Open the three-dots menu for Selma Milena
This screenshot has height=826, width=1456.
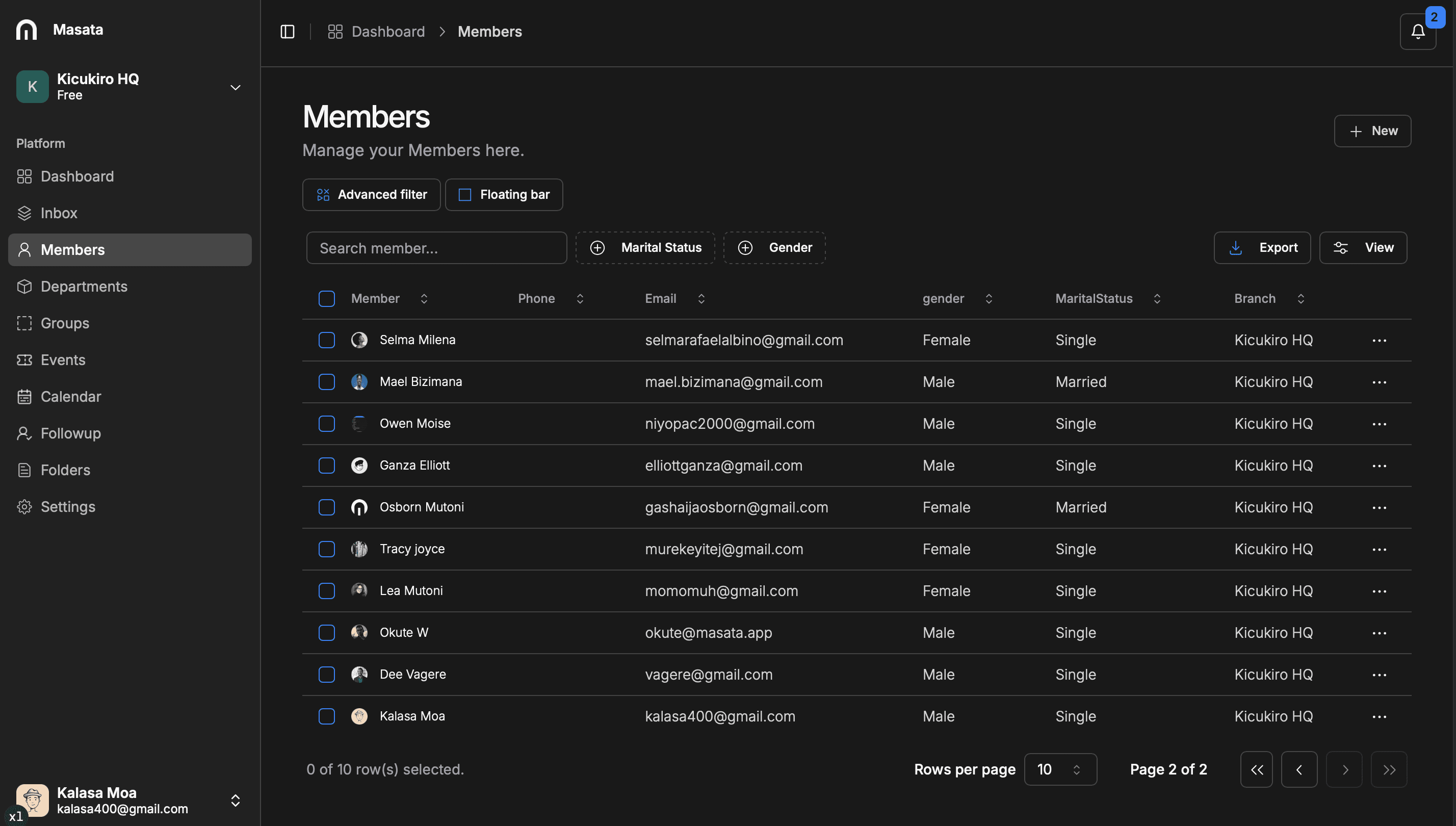click(1379, 341)
